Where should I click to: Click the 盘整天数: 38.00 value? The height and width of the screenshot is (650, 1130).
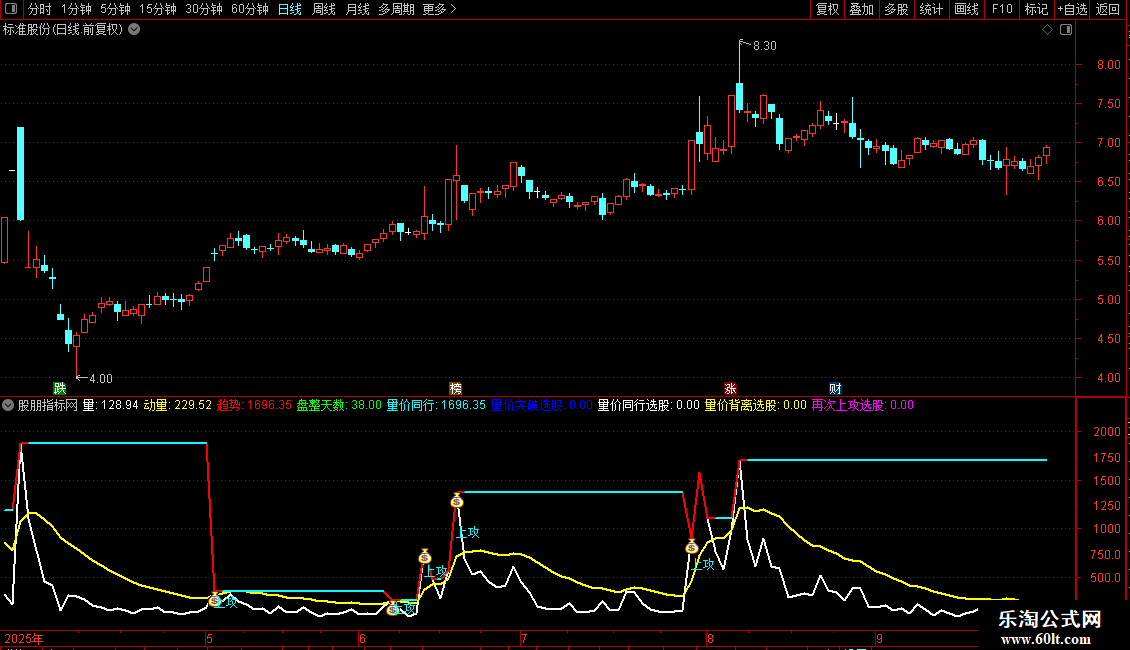(339, 406)
